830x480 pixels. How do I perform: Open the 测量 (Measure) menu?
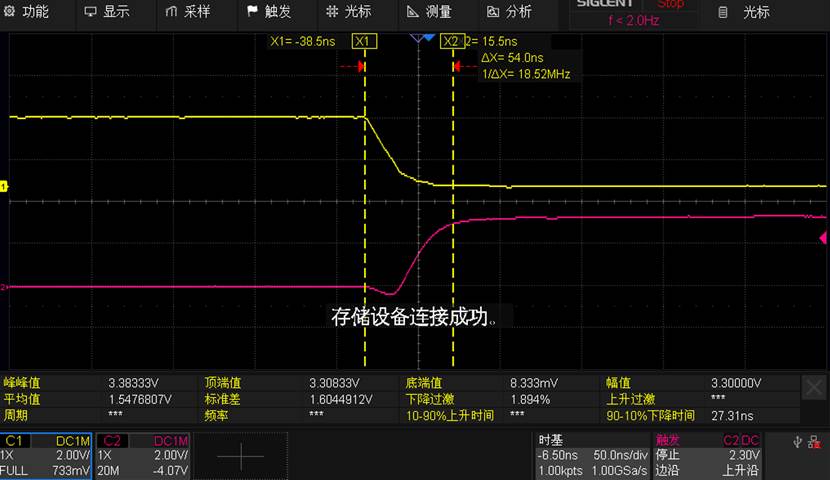coord(430,11)
